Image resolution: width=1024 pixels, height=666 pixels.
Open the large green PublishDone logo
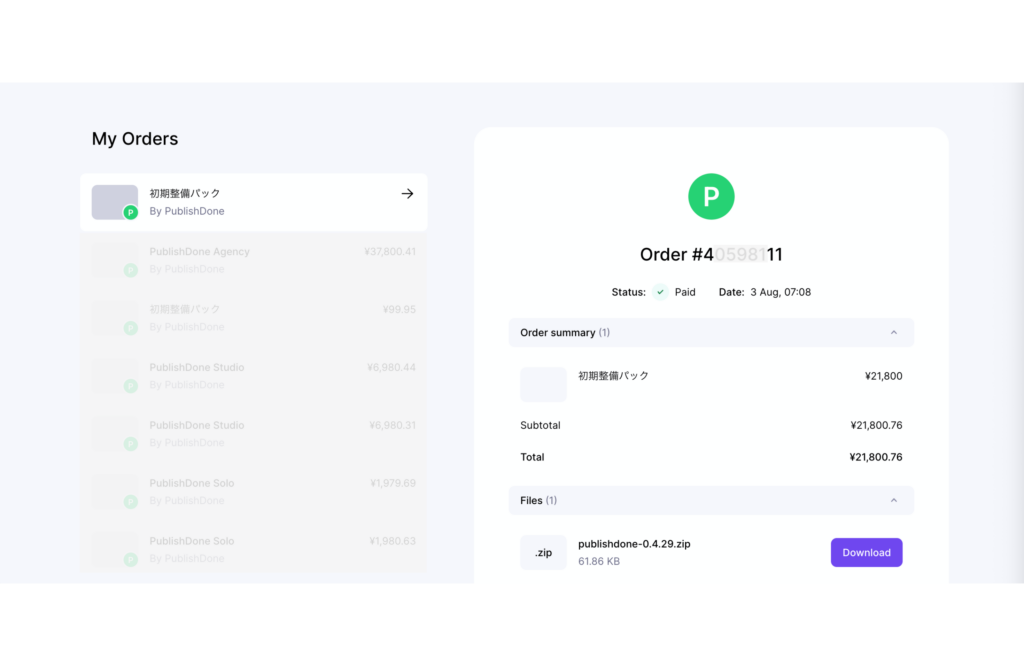point(711,197)
